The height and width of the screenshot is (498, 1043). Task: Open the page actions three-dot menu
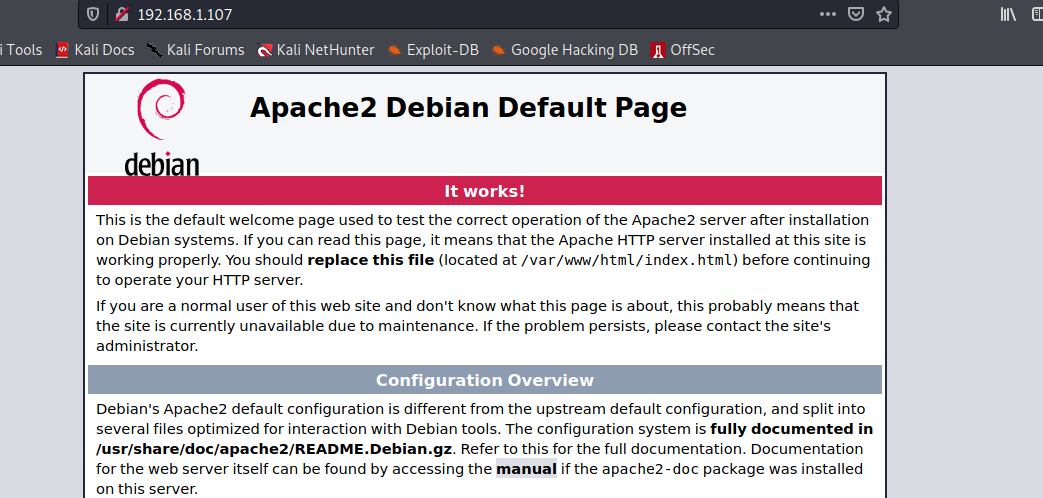pos(827,14)
